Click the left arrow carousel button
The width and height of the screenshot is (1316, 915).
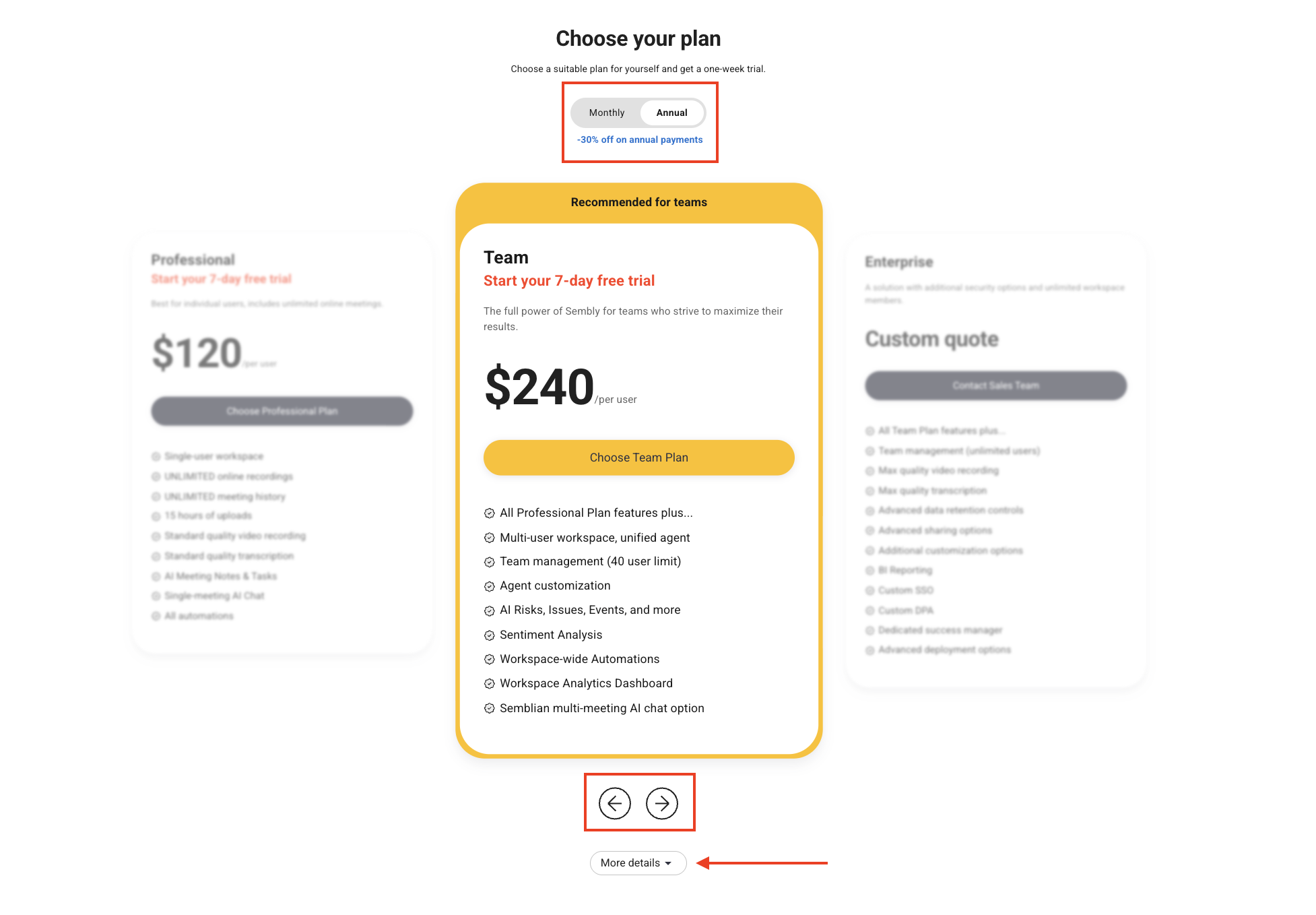click(614, 803)
